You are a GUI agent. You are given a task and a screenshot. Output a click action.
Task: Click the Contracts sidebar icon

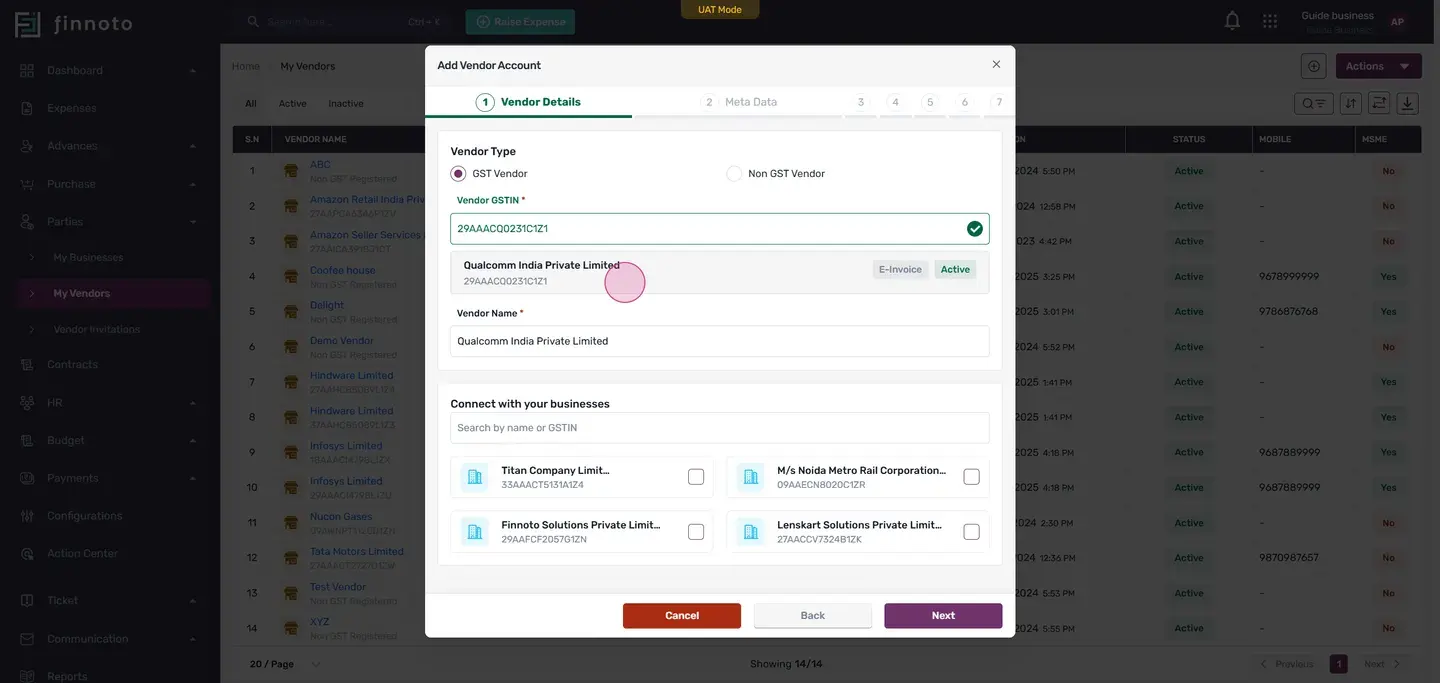(28, 365)
